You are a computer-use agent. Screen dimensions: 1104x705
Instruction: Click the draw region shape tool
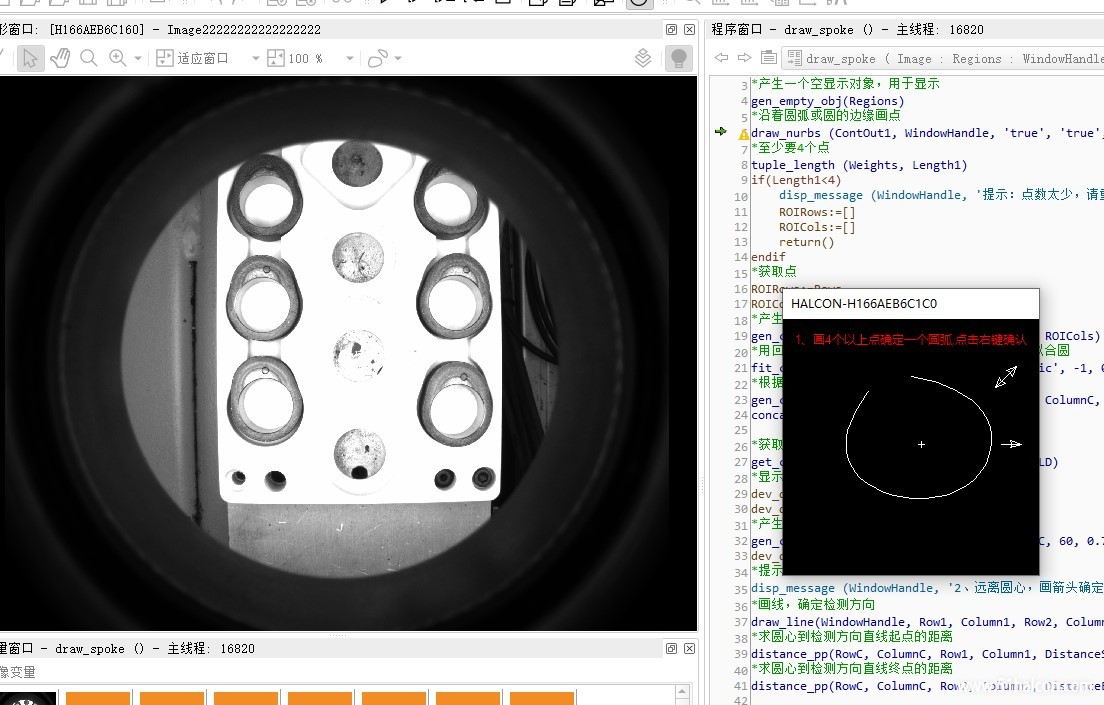tap(377, 58)
